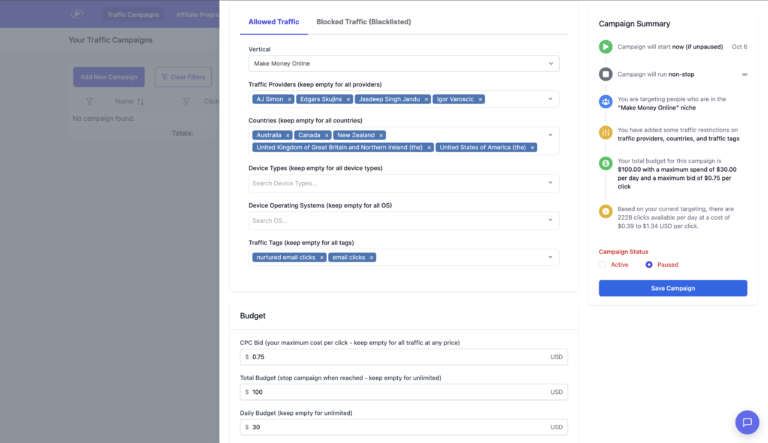Open Traffic Campaigns nav item

(x=133, y=15)
